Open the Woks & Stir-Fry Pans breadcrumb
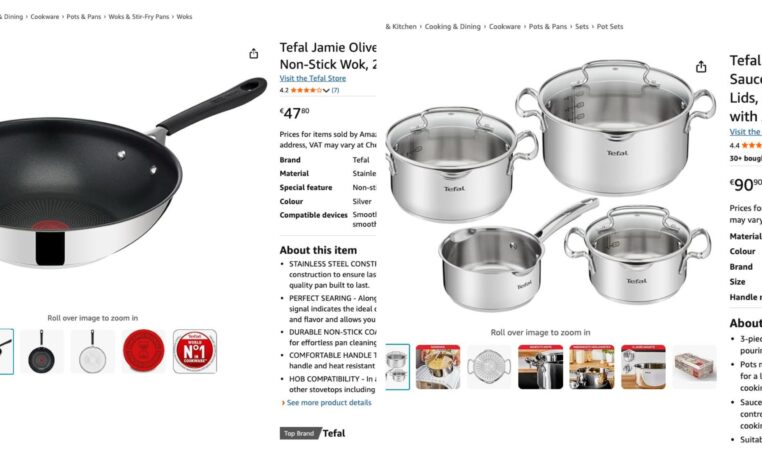 [x=139, y=17]
